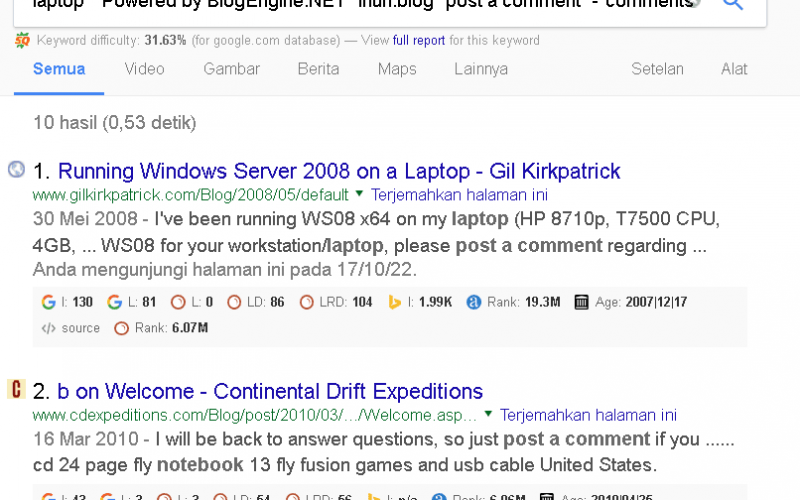800x500 pixels.
Task: Click the Anda mengunjungi halaman ini pada 17/10/22 text
Action: [x=224, y=270]
